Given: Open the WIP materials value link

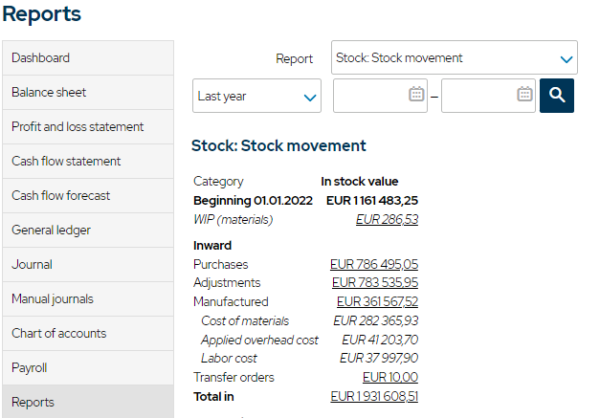Looking at the screenshot, I should pyautogui.click(x=387, y=219).
